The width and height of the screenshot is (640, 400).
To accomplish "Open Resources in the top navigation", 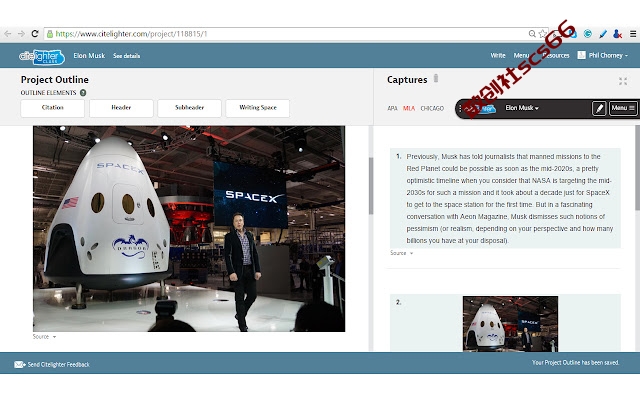I will coord(556,55).
